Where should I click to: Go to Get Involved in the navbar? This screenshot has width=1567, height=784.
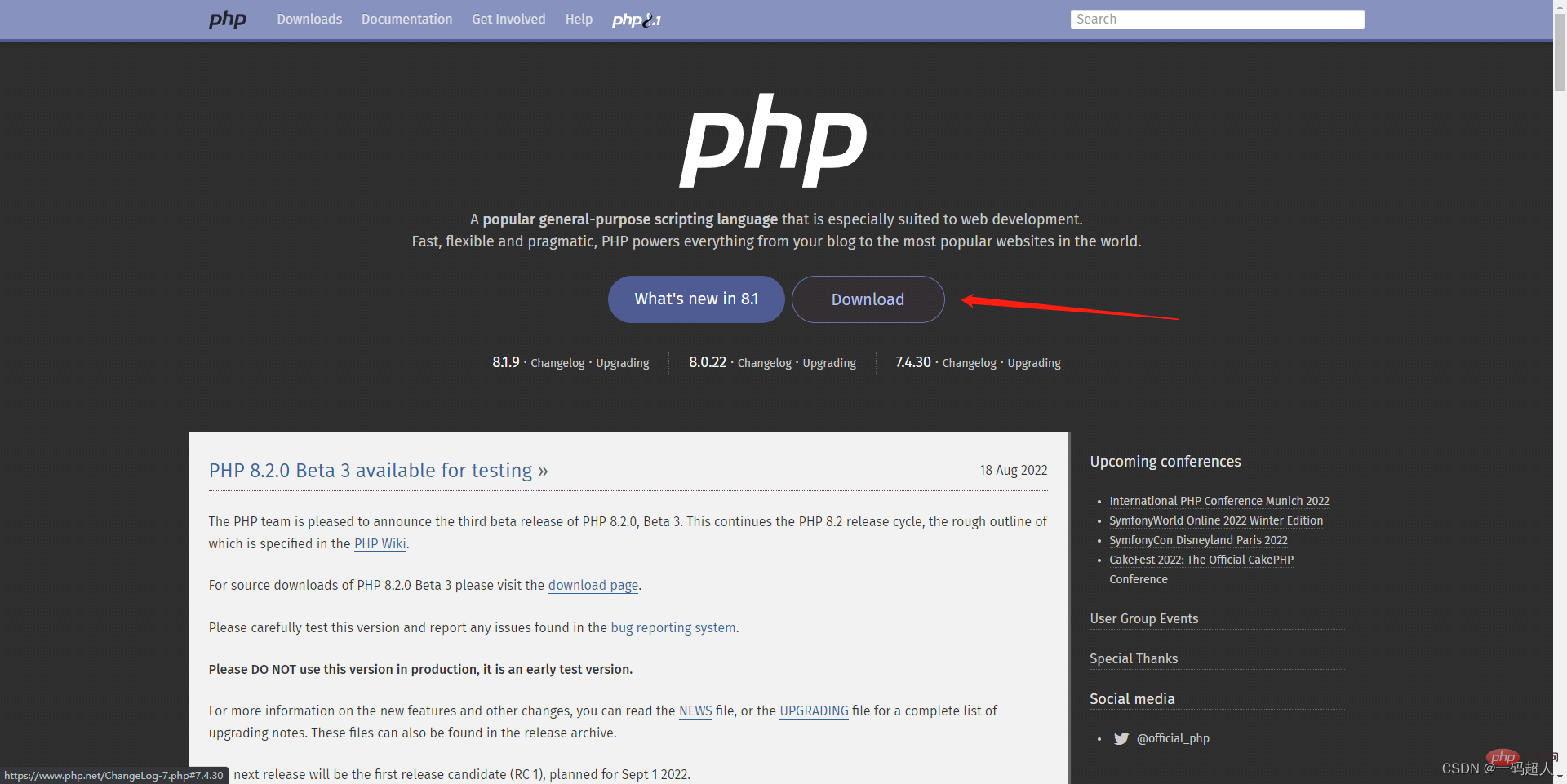tap(508, 19)
